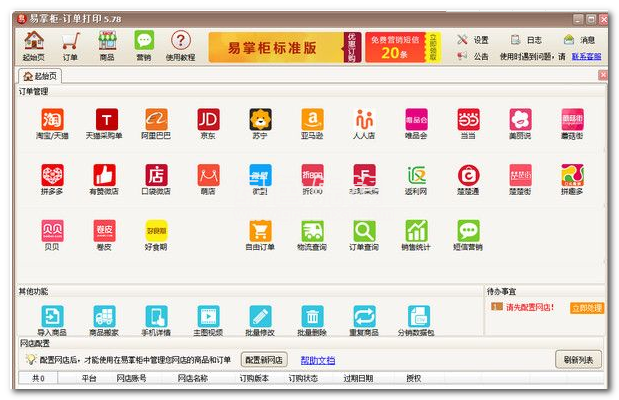Open 使用教程 help toolbar item
Viewport: 619px width, 400px height.
pos(181,46)
